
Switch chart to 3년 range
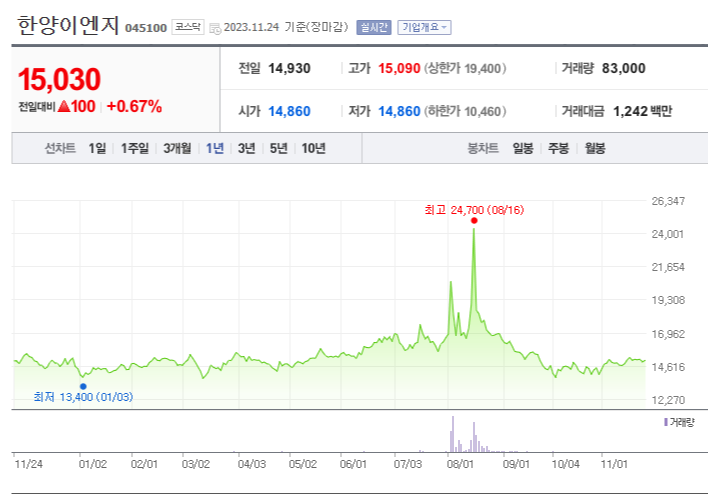pos(247,148)
